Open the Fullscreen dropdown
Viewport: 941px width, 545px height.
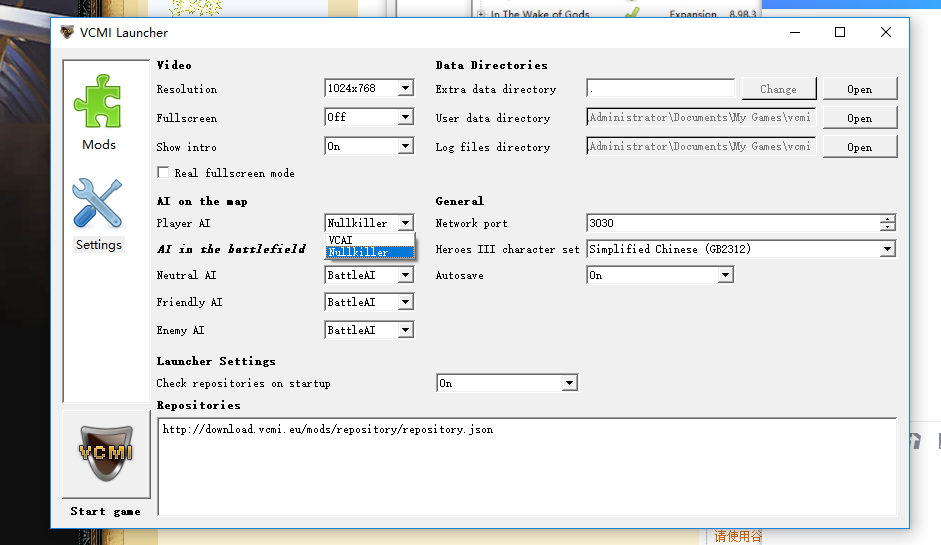(x=368, y=117)
